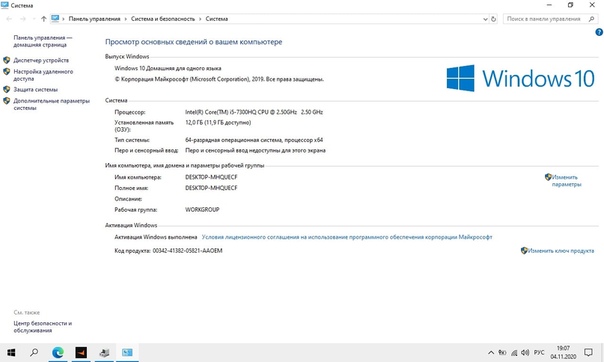Click the WORKGROUP value
Image resolution: width=604 pixels, height=362 pixels.
202,209
